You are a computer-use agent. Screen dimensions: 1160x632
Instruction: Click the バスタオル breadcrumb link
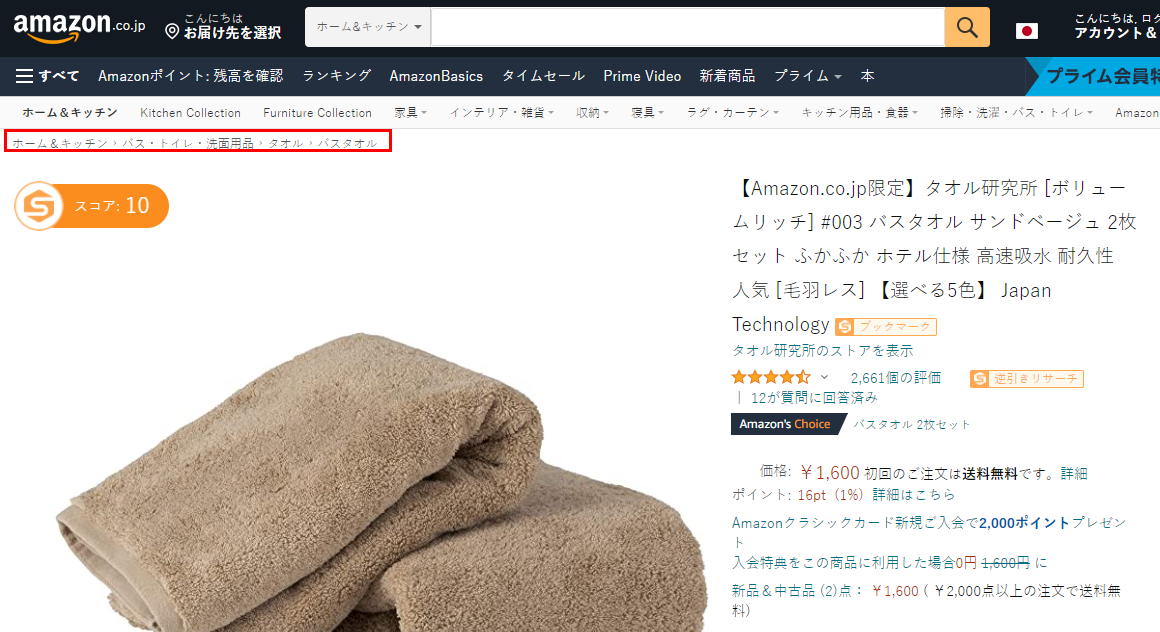coord(348,143)
